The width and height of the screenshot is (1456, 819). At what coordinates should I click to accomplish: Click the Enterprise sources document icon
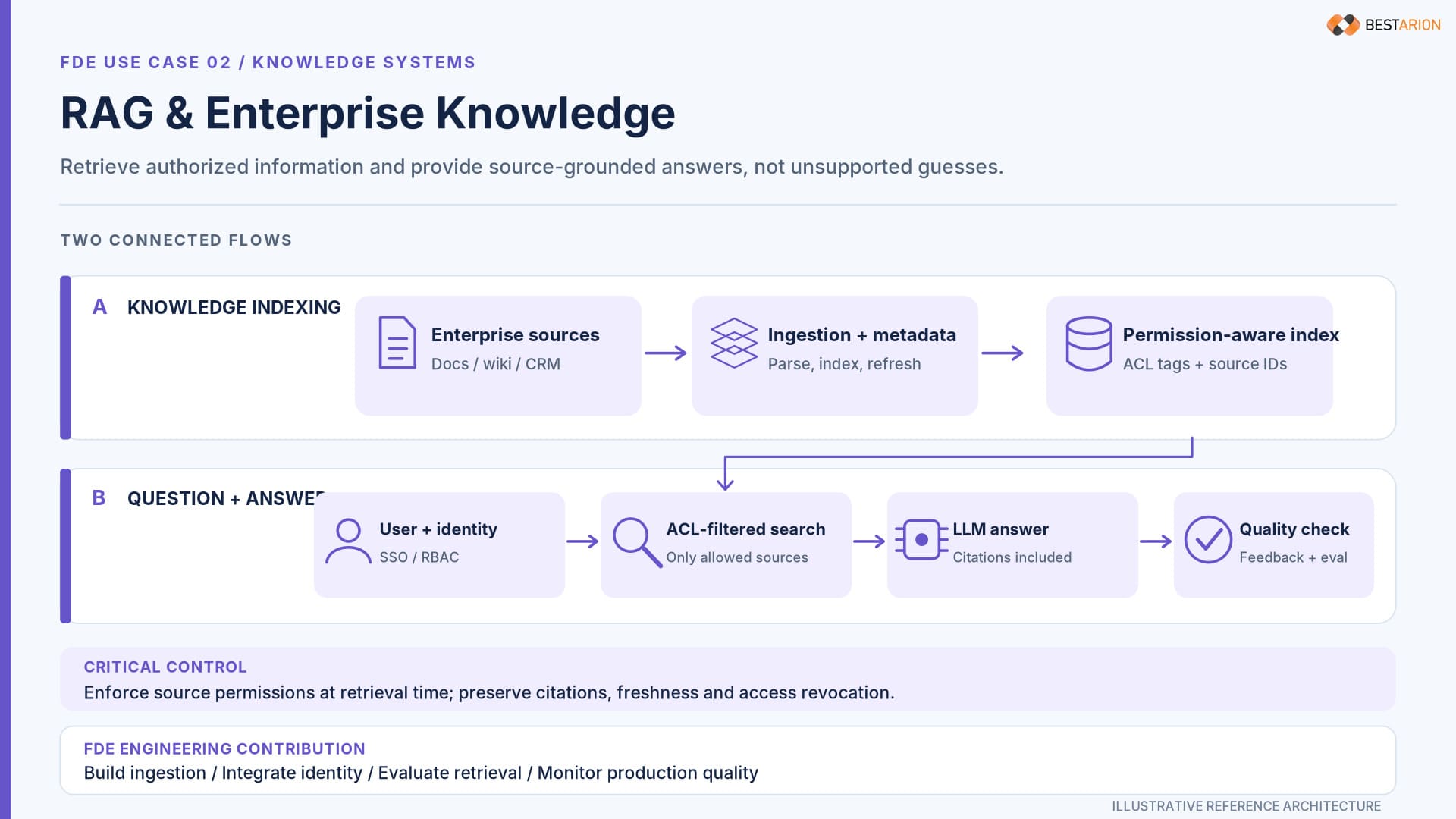pyautogui.click(x=397, y=343)
